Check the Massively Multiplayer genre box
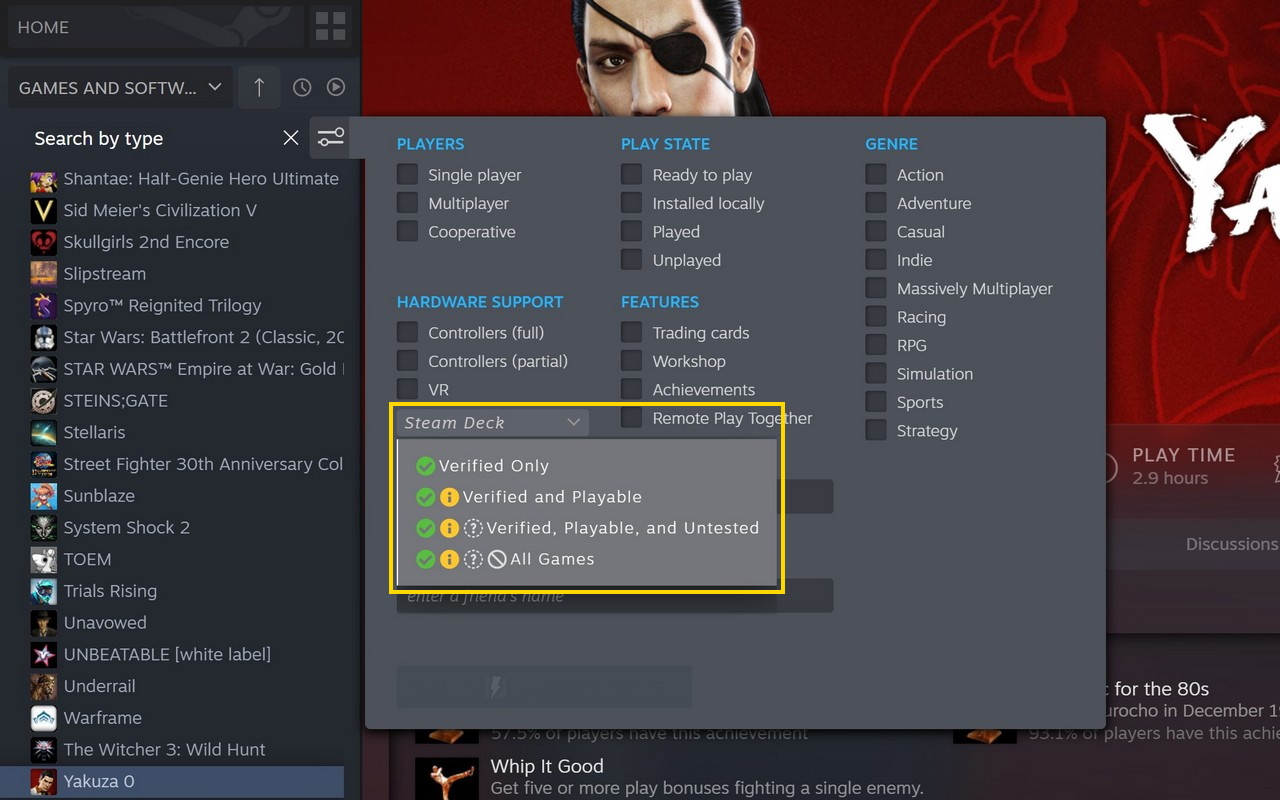 click(x=876, y=288)
